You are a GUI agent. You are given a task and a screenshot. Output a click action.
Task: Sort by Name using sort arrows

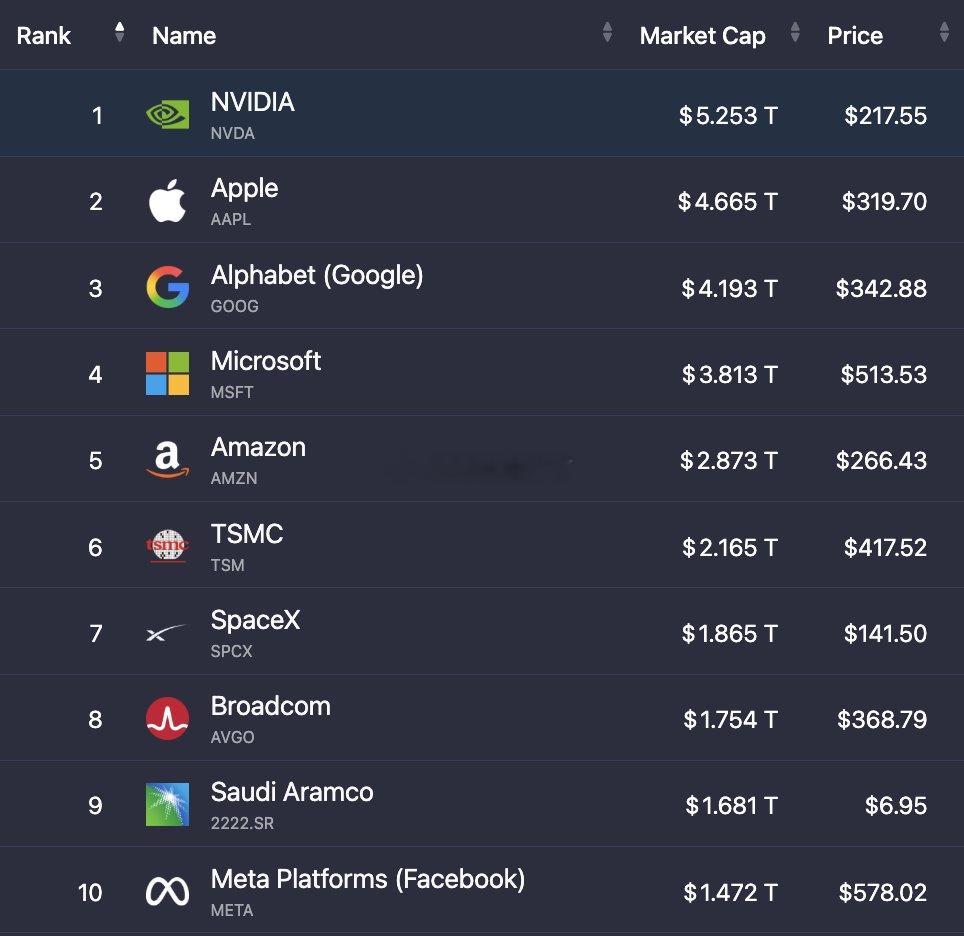point(607,33)
